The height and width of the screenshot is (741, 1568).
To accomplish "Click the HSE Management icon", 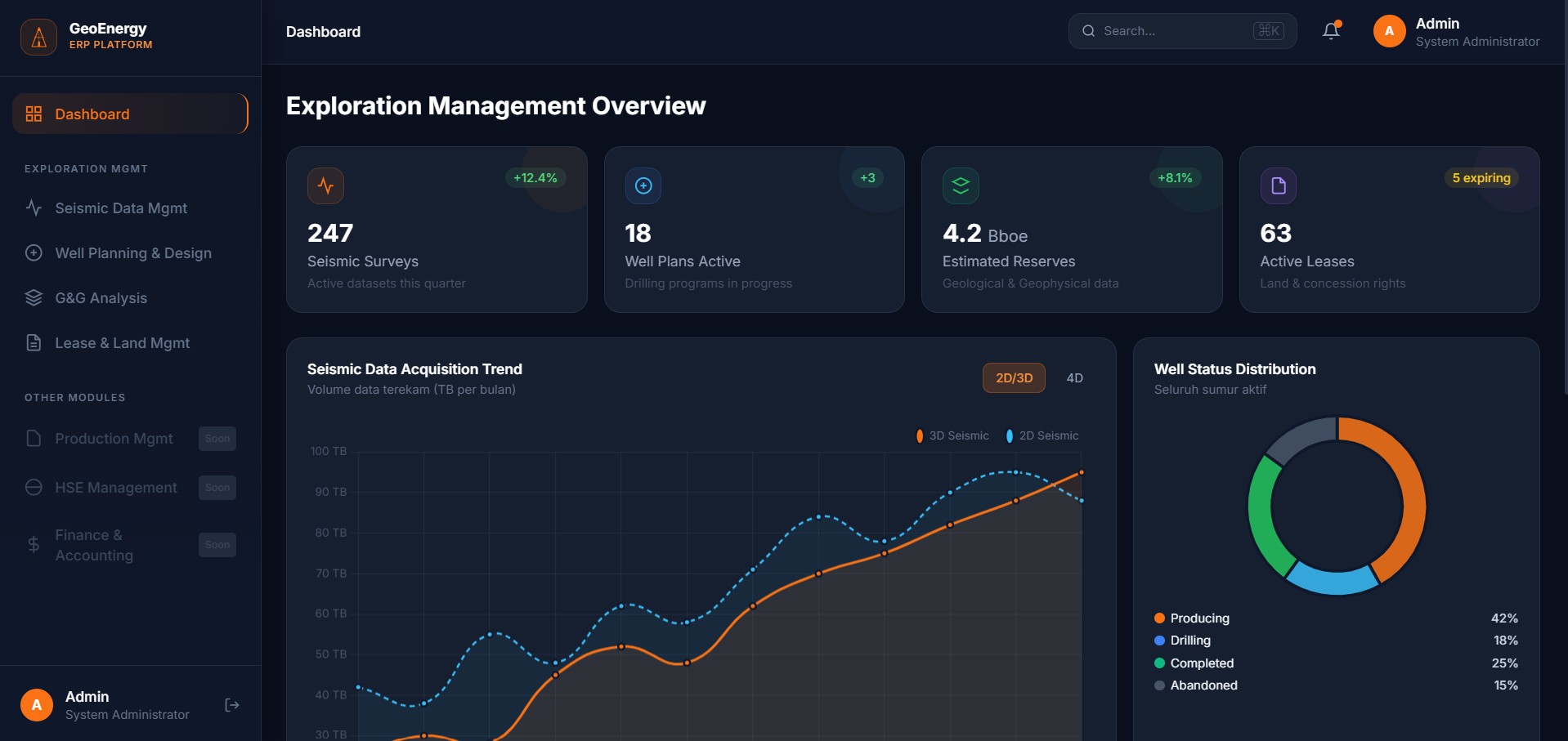I will (x=34, y=487).
